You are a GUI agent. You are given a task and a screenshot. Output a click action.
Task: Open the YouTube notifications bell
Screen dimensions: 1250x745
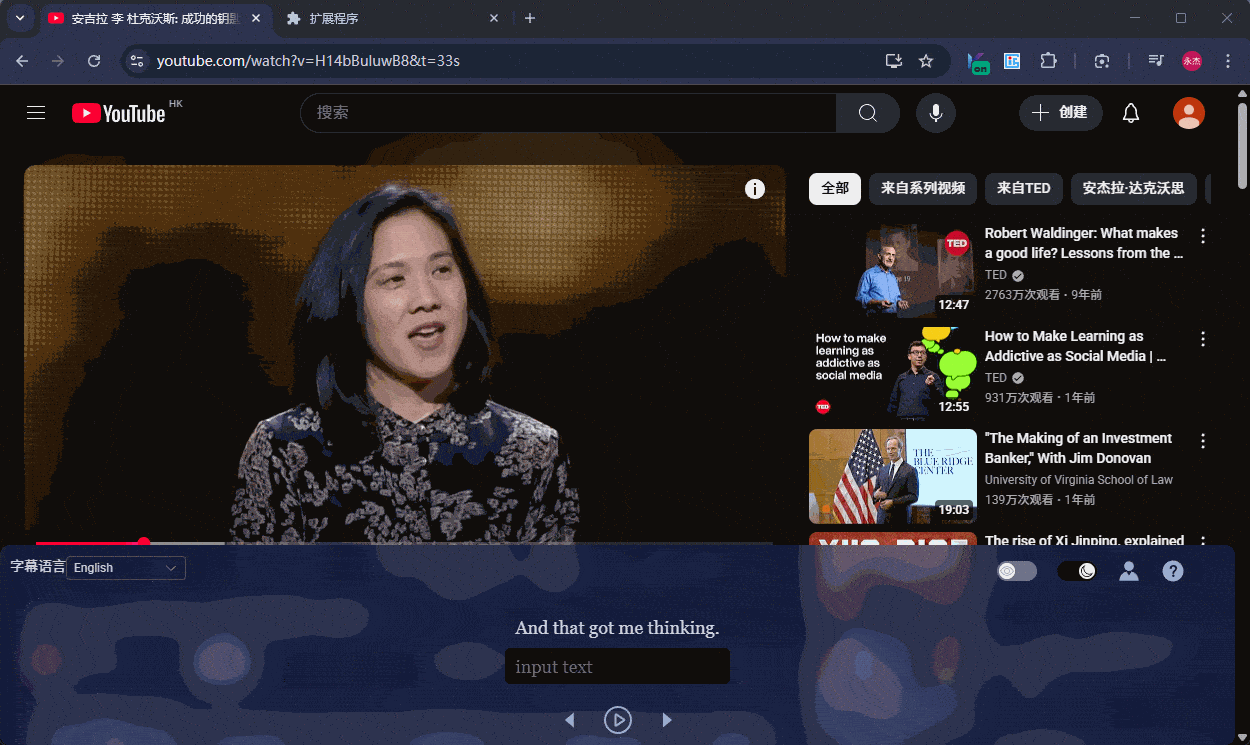[1131, 113]
